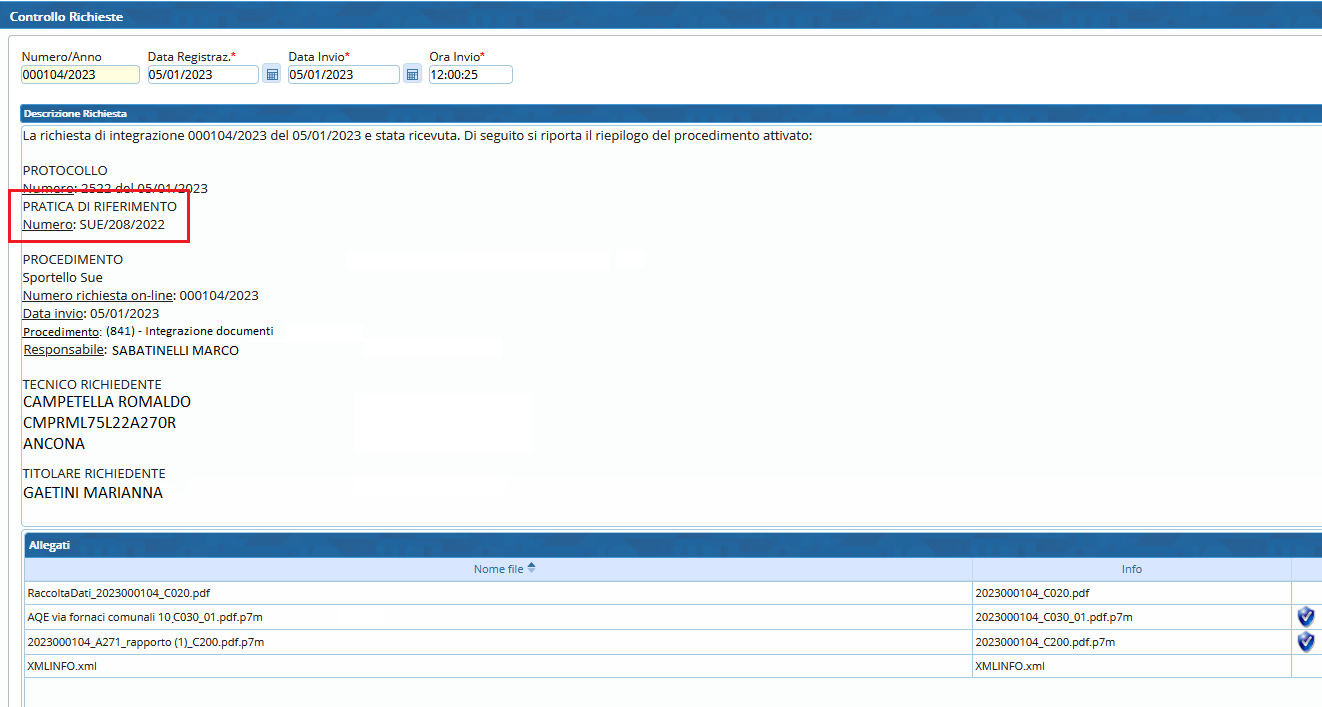This screenshot has height=707, width=1322.
Task: Select the 2023000104_A271_rapporto file name
Action: pyautogui.click(x=145, y=642)
